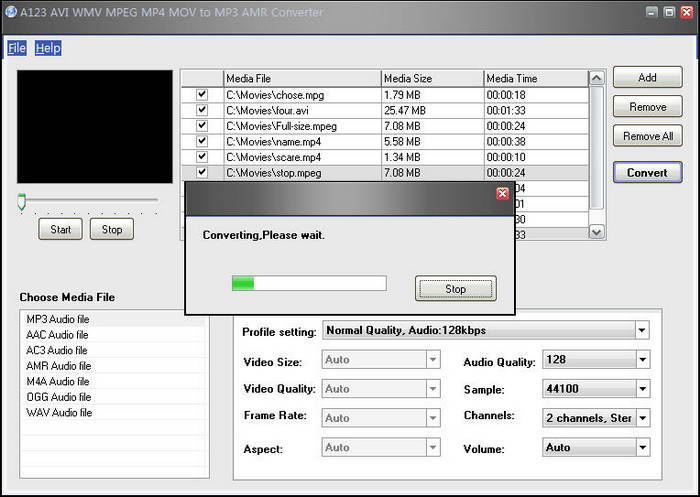Minimize the converter window
This screenshot has height=497, width=700.
coord(652,12)
